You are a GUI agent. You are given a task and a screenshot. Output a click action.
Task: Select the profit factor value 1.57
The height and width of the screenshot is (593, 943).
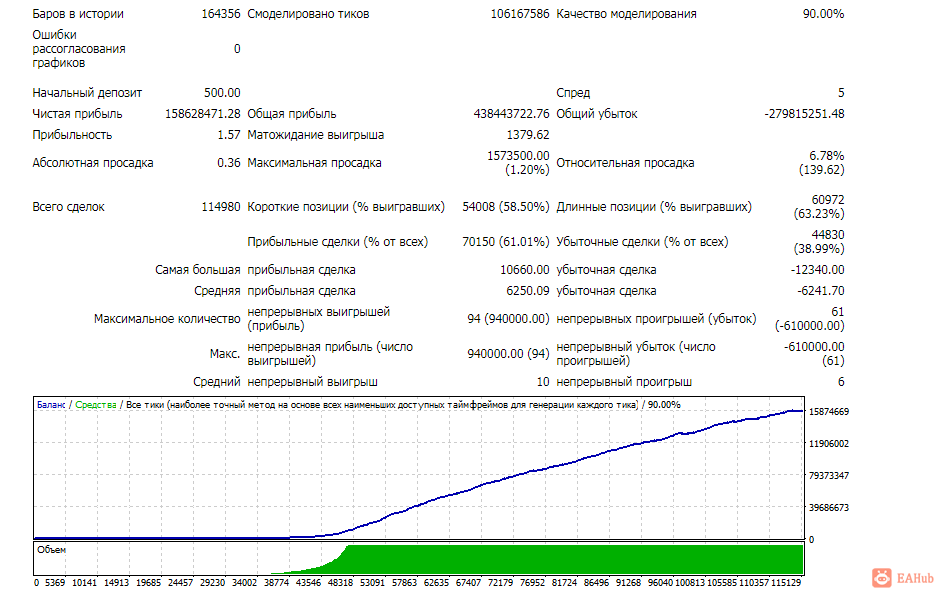[229, 135]
